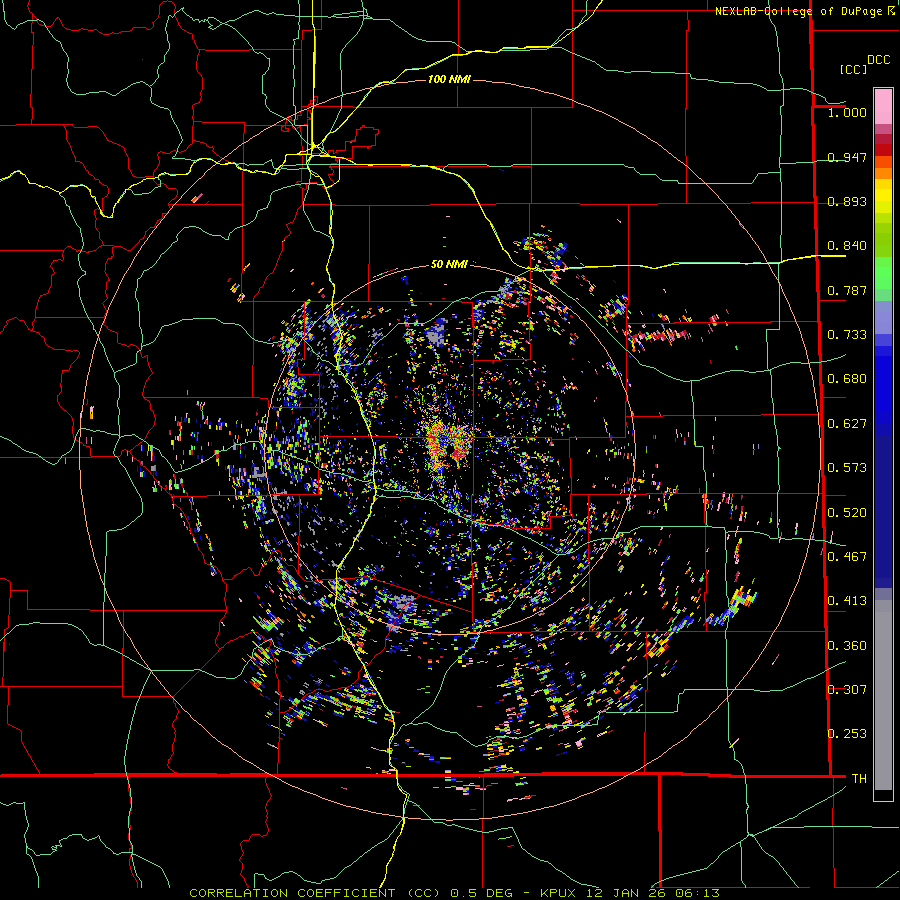Click the 100 NMI range ring label
The width and height of the screenshot is (900, 900).
tap(449, 79)
